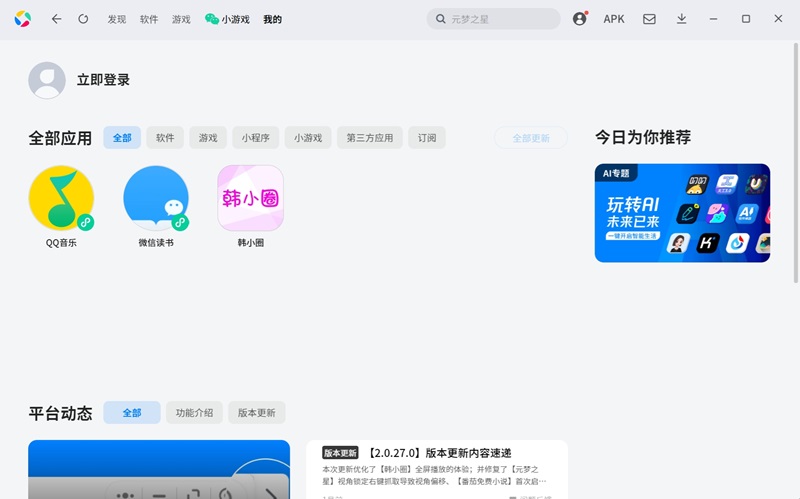This screenshot has height=499, width=800.
Task: Open the 发现 tab
Action: coord(116,19)
